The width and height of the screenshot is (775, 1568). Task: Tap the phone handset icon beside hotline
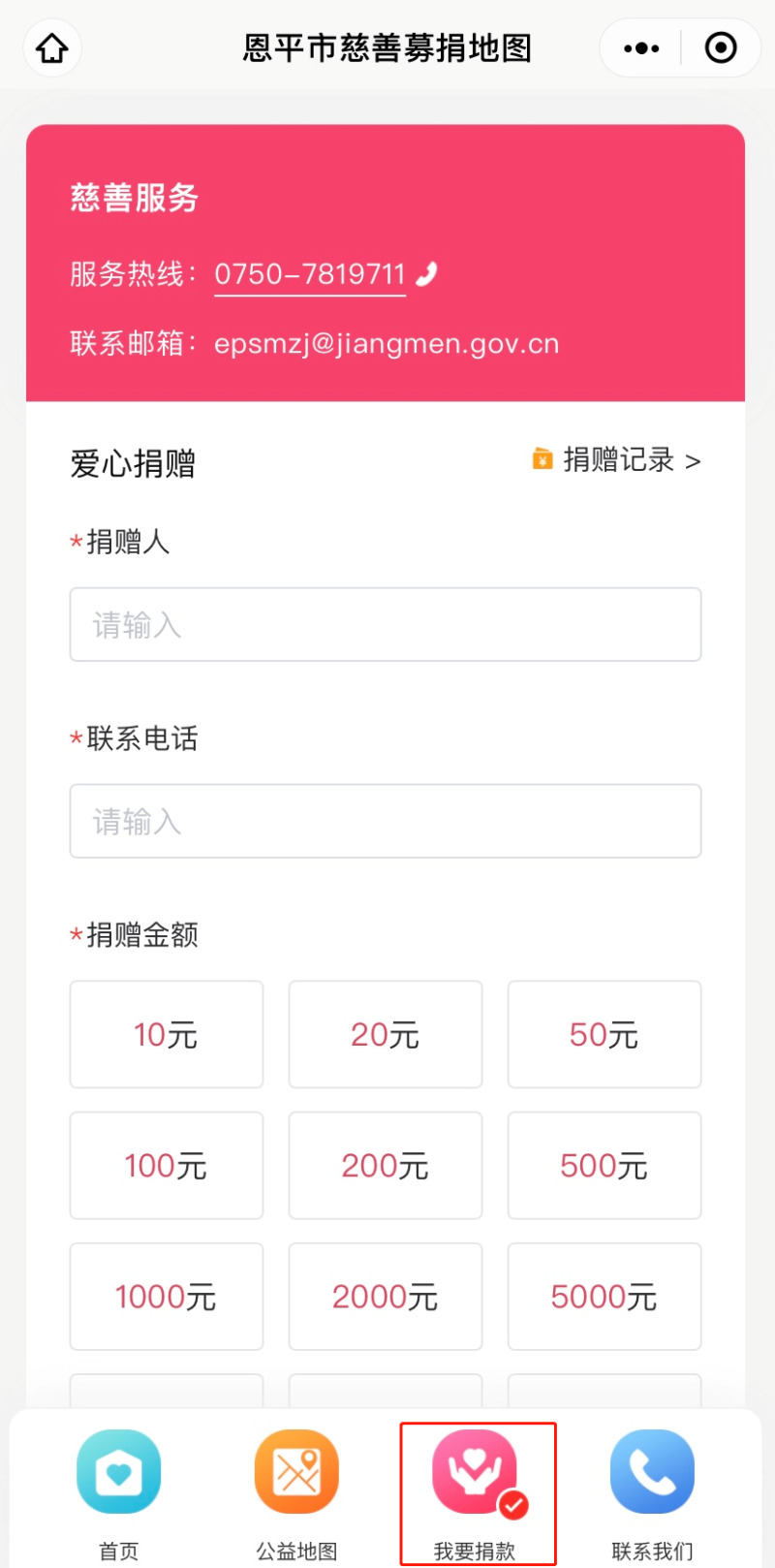[x=426, y=274]
